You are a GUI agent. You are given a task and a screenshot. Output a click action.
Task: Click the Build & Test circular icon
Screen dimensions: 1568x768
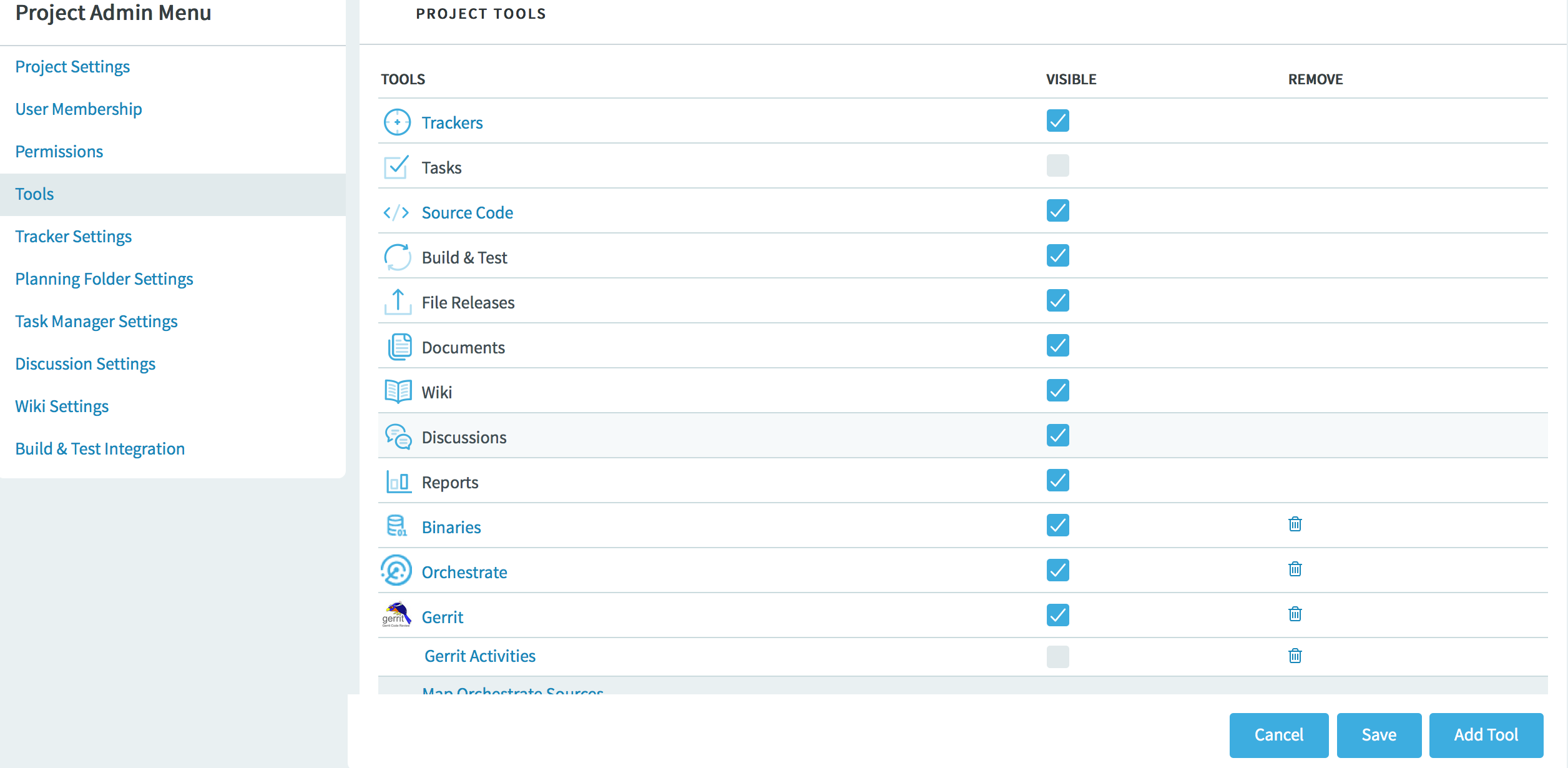pos(397,257)
